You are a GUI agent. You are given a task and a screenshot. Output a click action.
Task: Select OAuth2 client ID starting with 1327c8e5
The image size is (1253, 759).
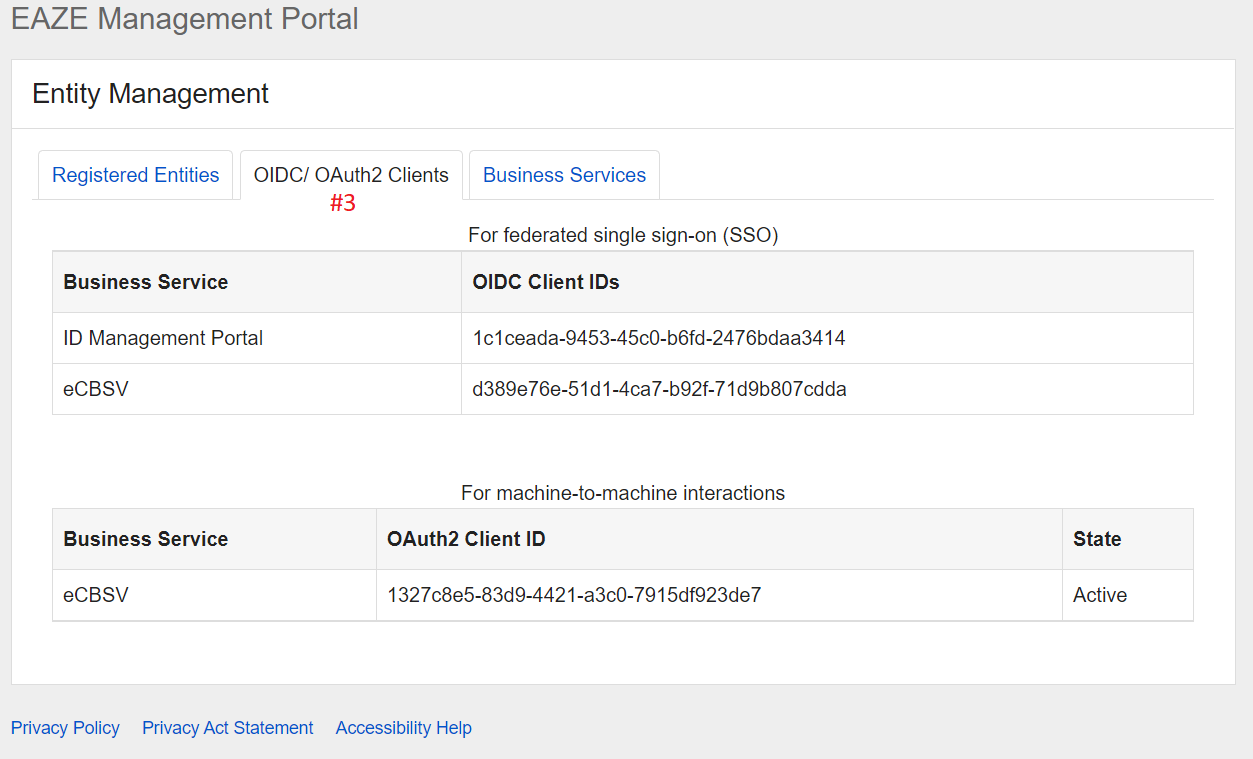574,595
